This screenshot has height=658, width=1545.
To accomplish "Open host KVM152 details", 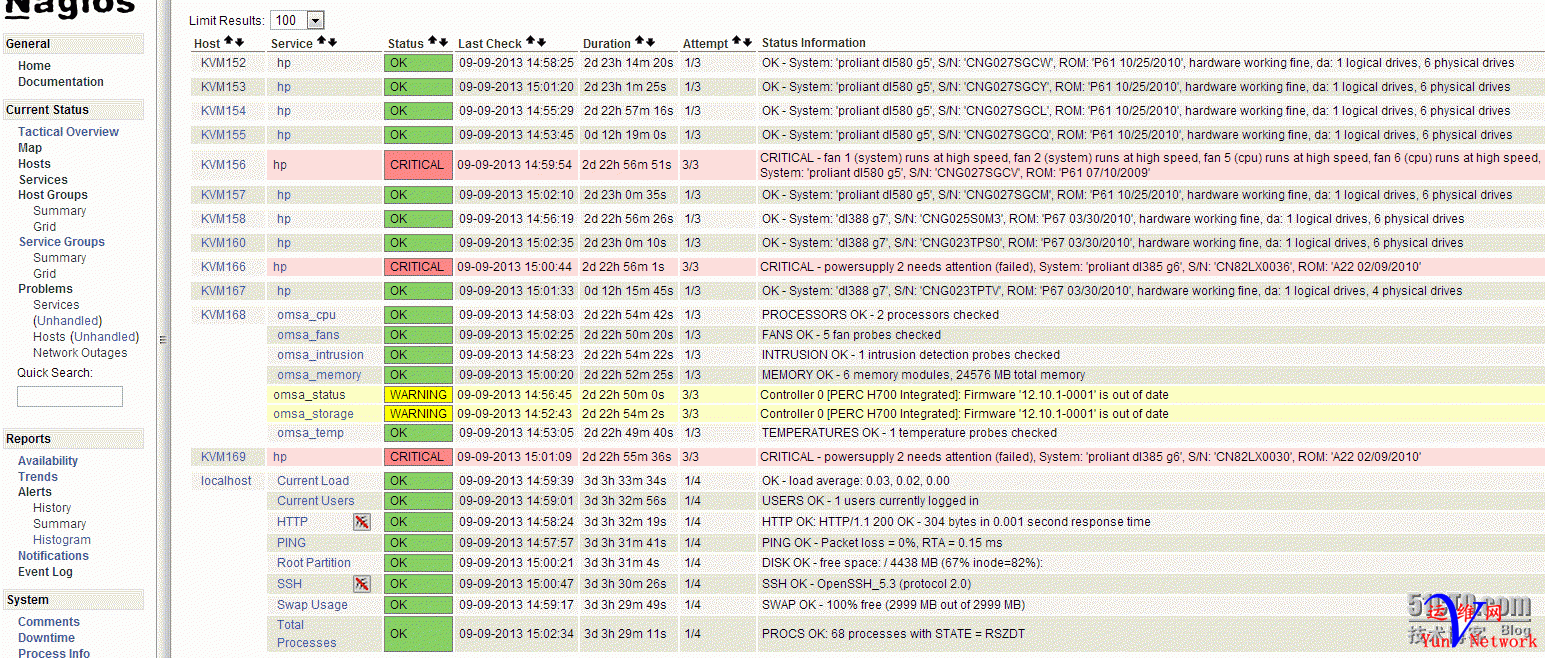I will point(223,63).
